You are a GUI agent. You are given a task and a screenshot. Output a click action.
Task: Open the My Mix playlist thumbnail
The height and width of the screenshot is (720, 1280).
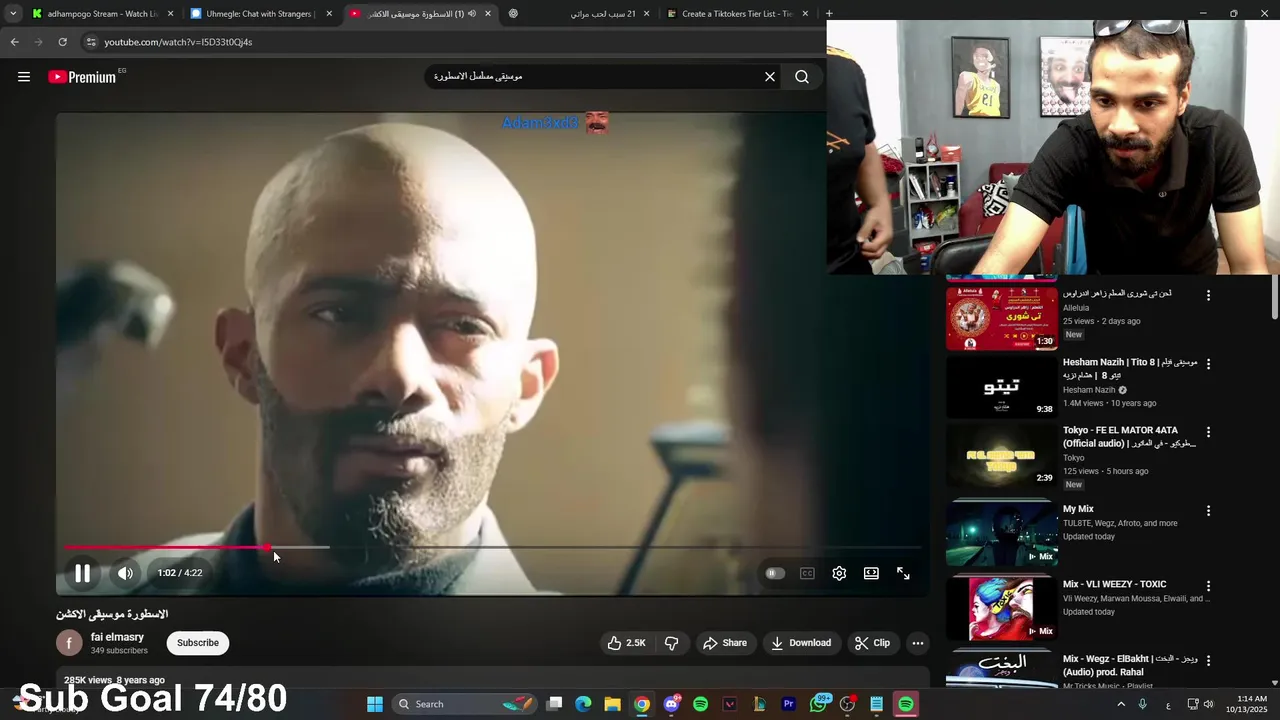point(1001,533)
